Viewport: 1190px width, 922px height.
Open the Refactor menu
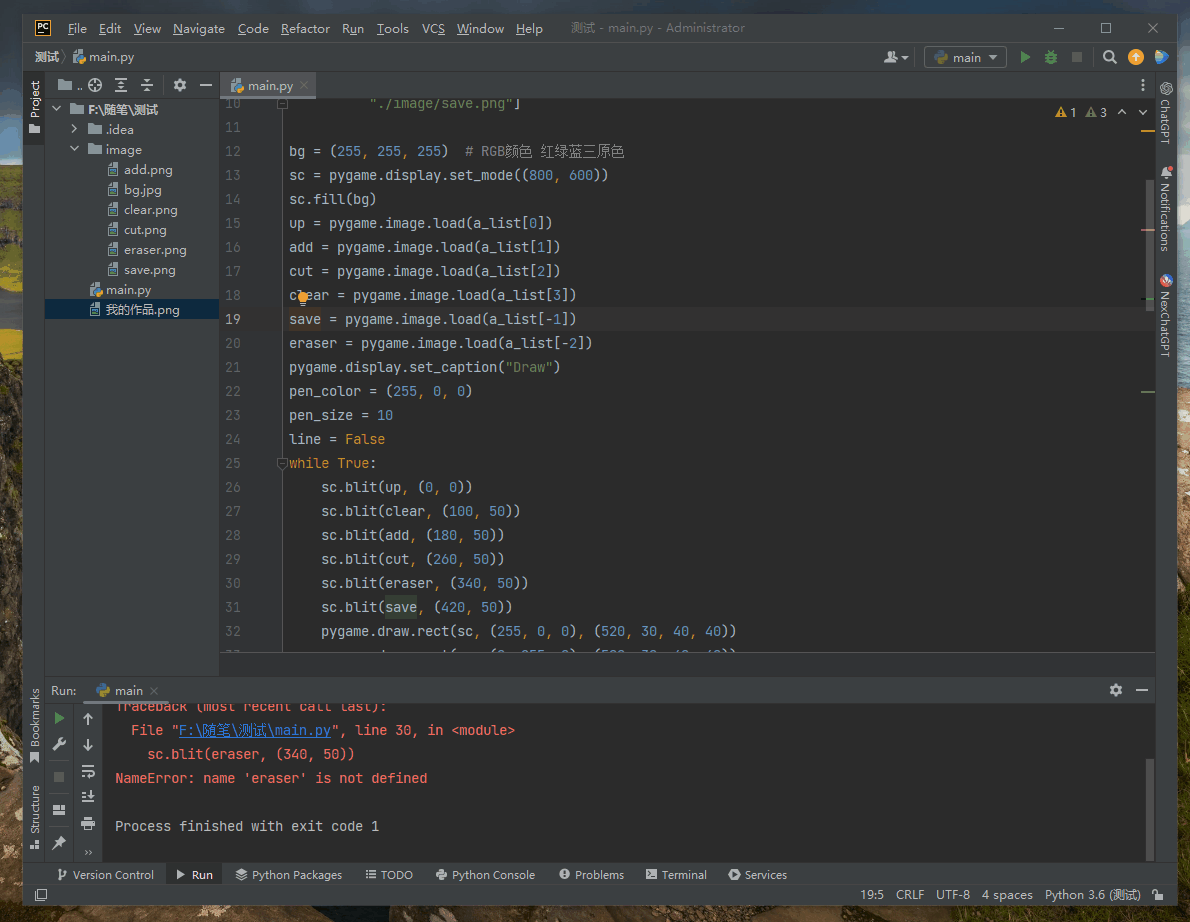pos(305,29)
